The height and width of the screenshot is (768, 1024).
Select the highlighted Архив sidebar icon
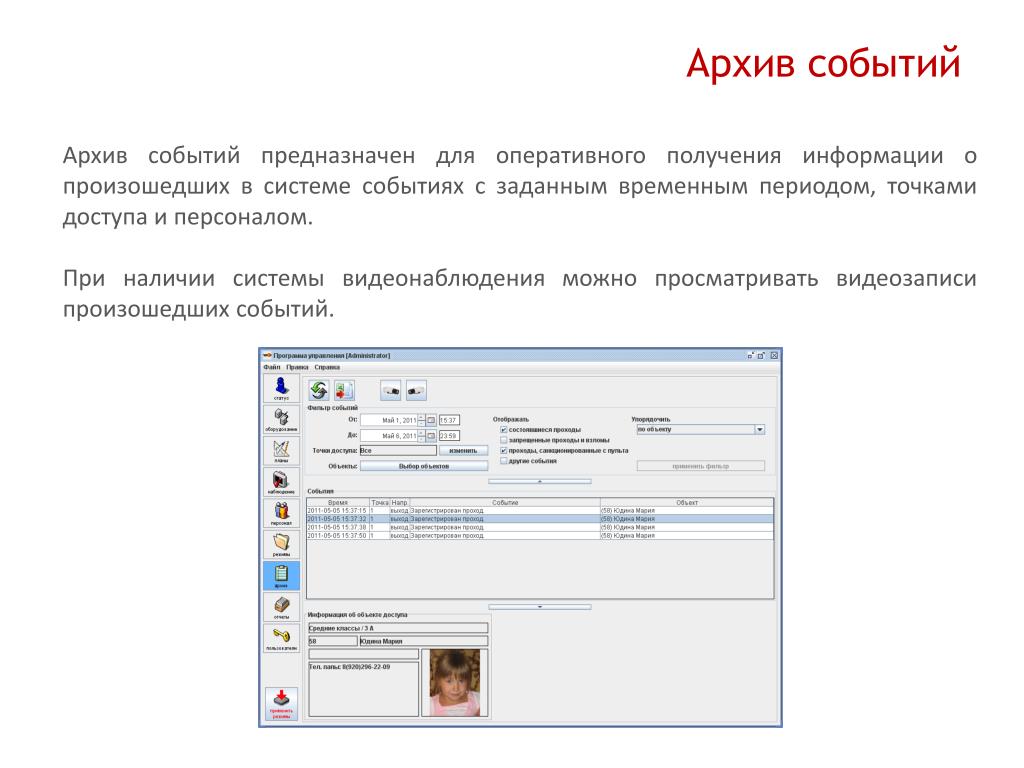pos(281,577)
